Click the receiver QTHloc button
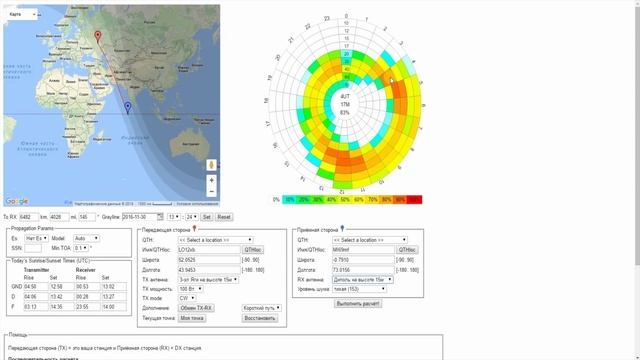The height and width of the screenshot is (360, 640). [407, 249]
